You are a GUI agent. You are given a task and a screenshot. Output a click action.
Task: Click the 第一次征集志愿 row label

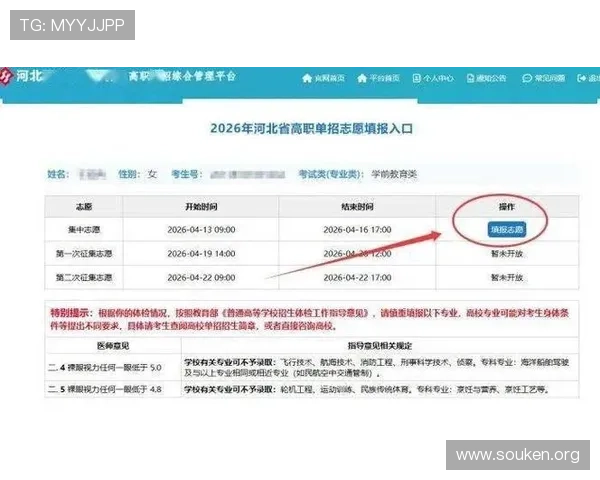[x=84, y=253]
